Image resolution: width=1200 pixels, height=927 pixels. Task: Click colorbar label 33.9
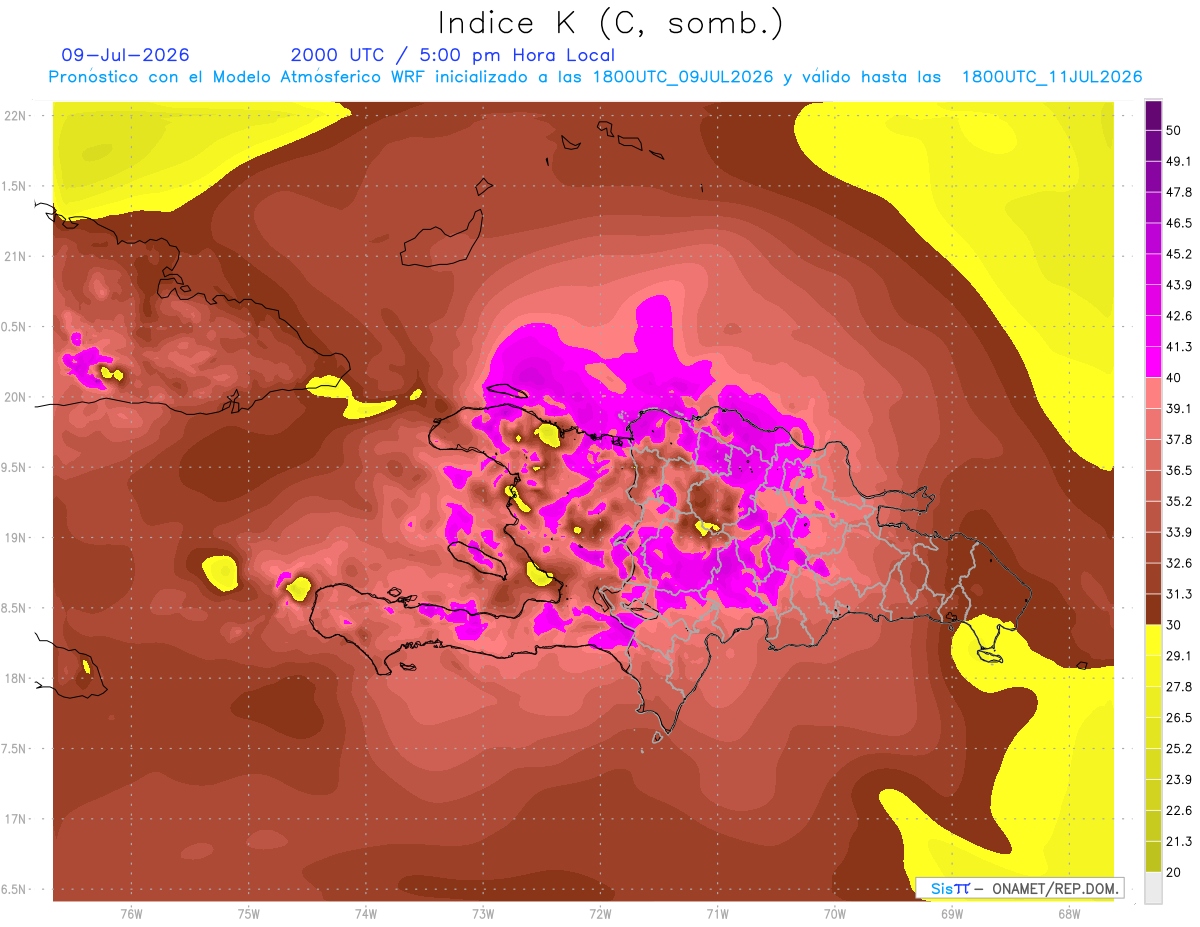coord(1179,532)
